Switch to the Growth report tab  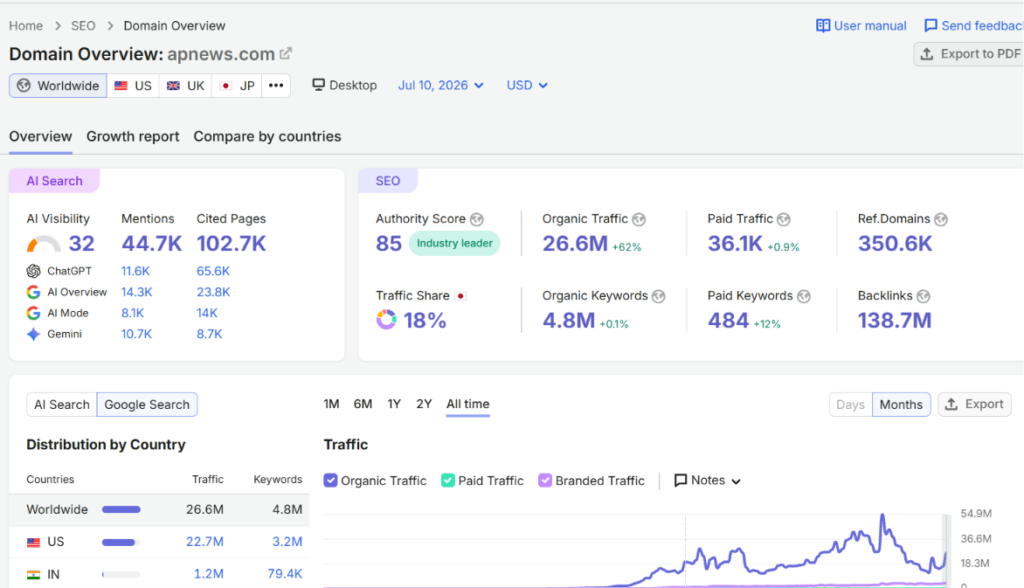coord(133,137)
